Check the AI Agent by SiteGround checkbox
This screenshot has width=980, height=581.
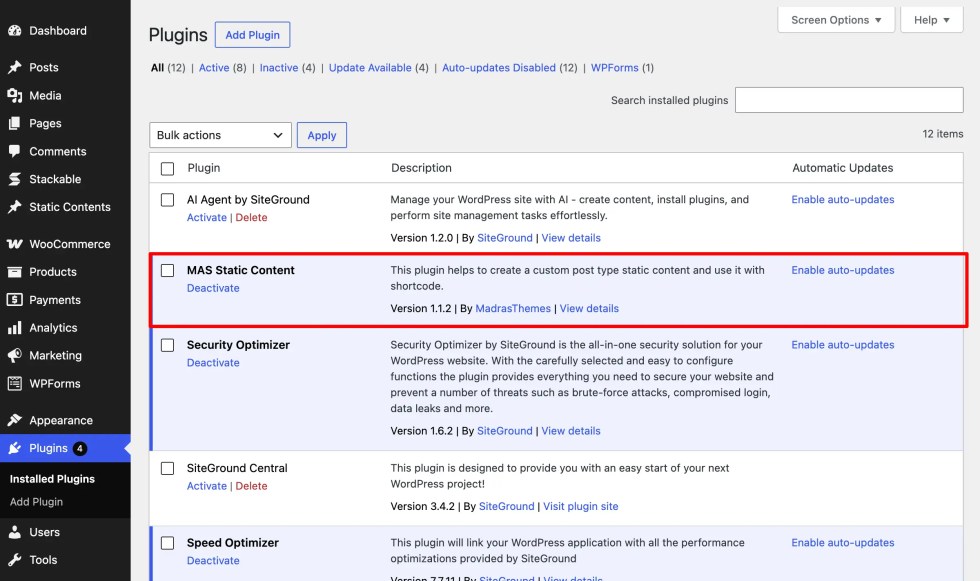pyautogui.click(x=168, y=200)
